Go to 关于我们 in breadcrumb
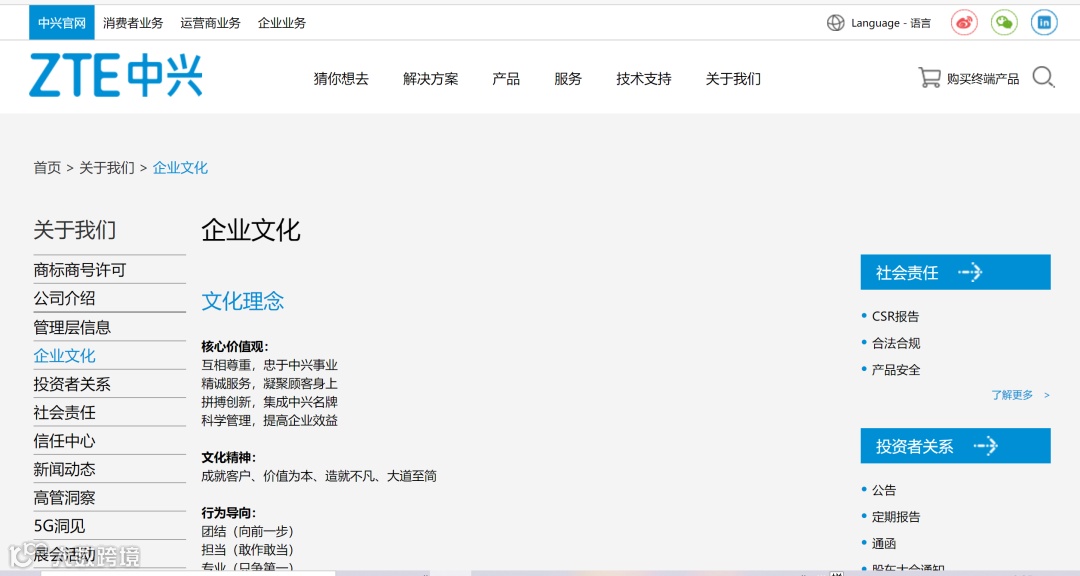Image resolution: width=1080 pixels, height=576 pixels. click(x=107, y=167)
